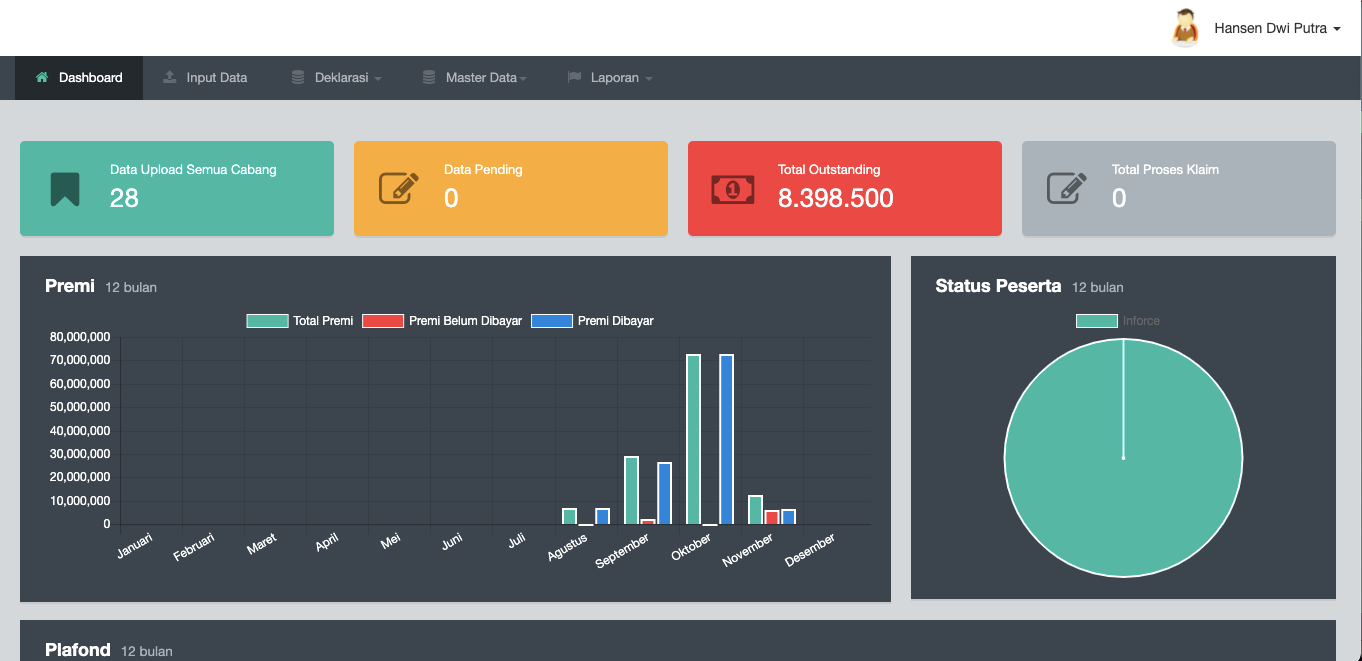Toggle Premi Dibayar legend series
Screen dimensions: 1362x661
(x=592, y=321)
